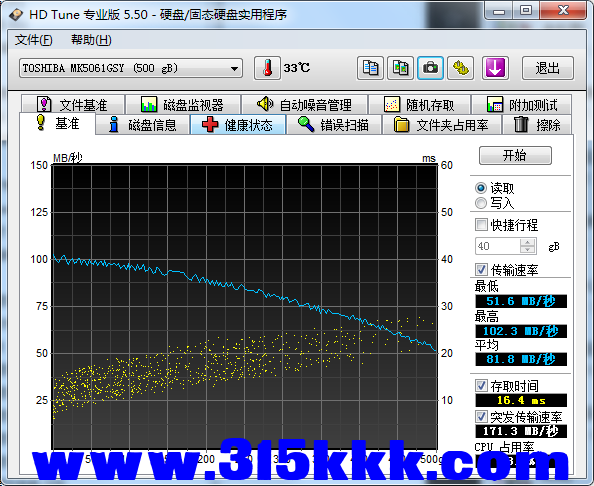Click the copy screenshot to clipboard icon

[400, 68]
